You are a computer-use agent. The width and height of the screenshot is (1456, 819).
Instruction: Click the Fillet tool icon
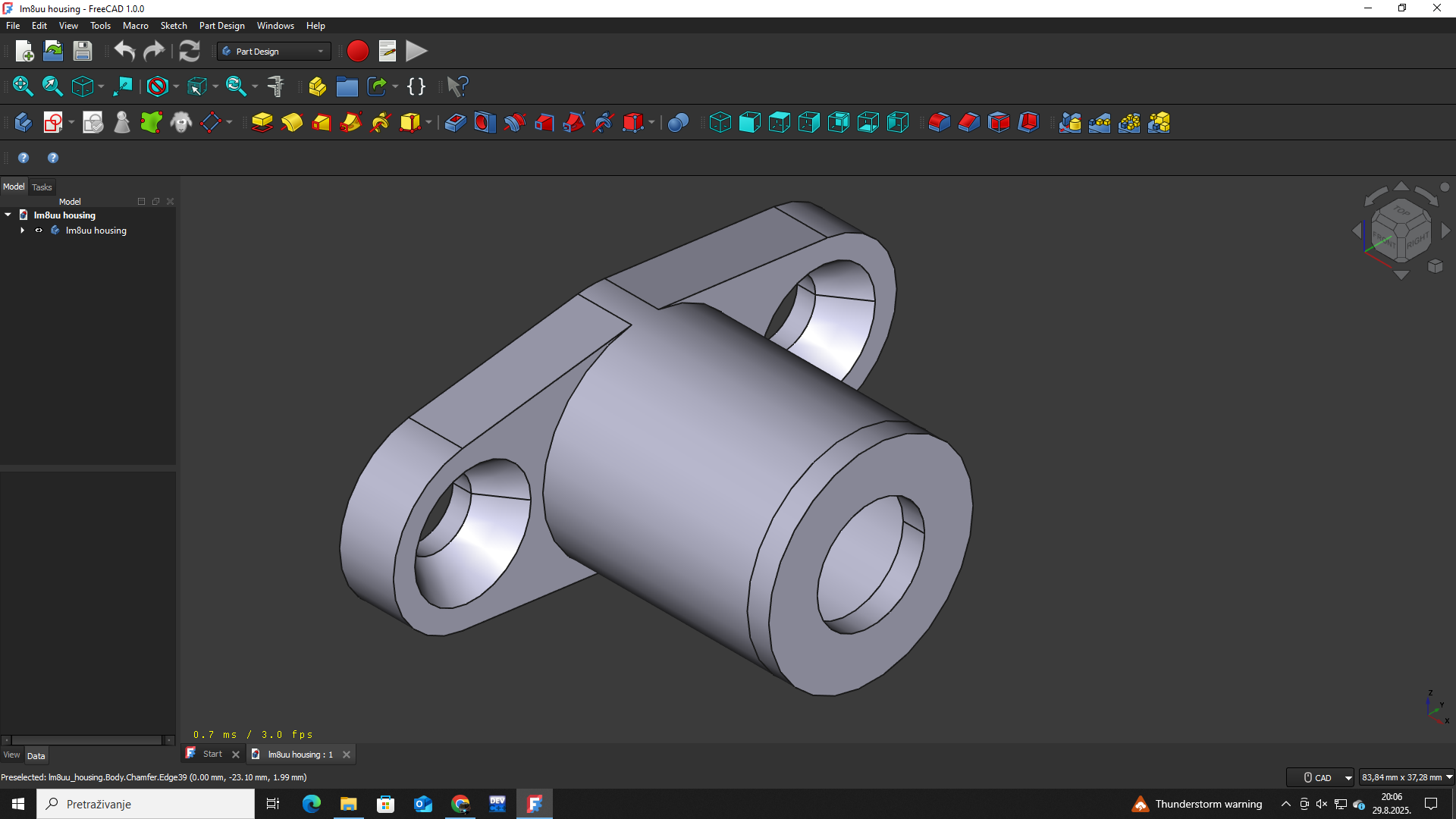pos(939,122)
